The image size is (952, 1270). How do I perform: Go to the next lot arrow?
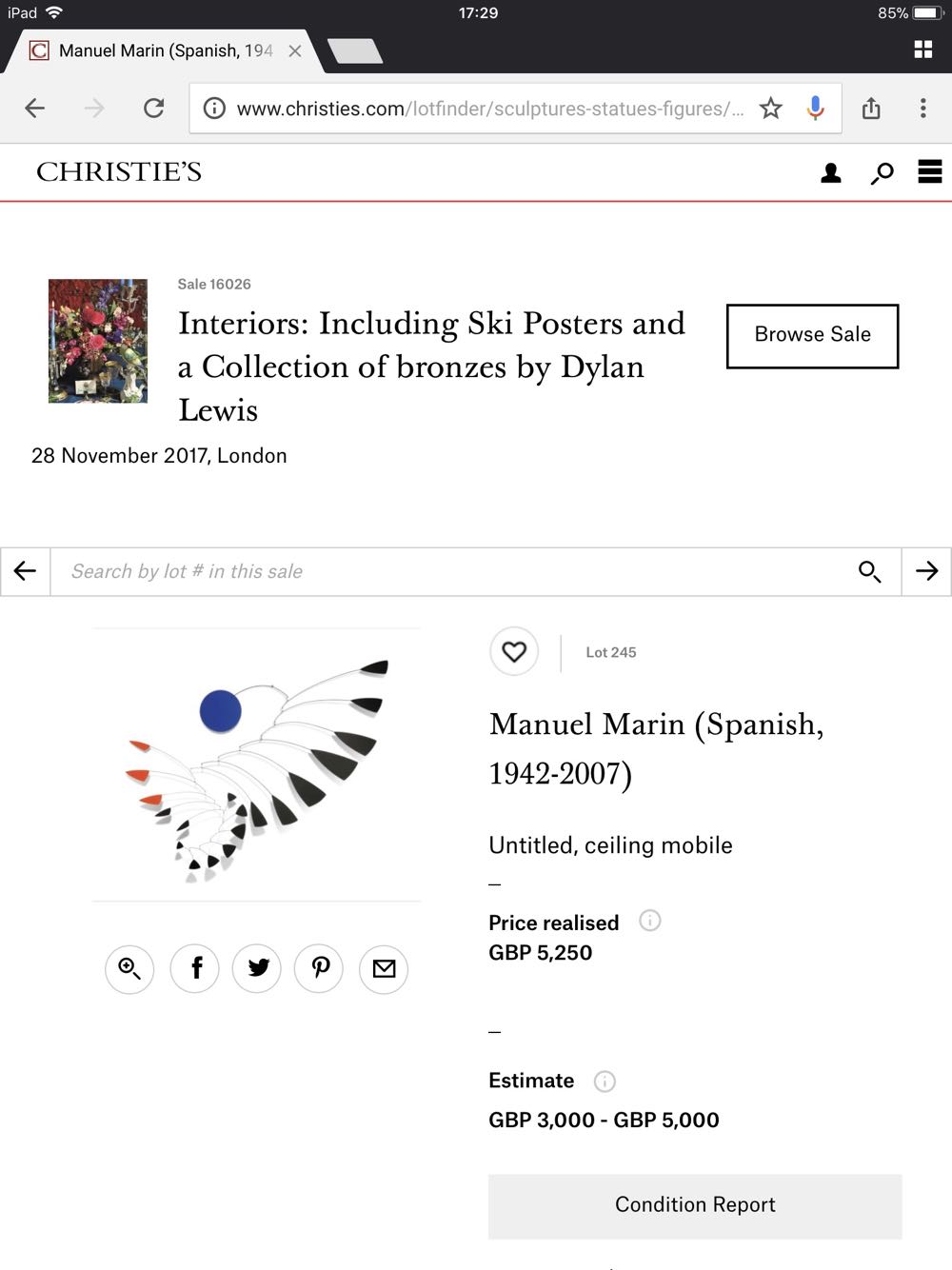pyautogui.click(x=926, y=571)
